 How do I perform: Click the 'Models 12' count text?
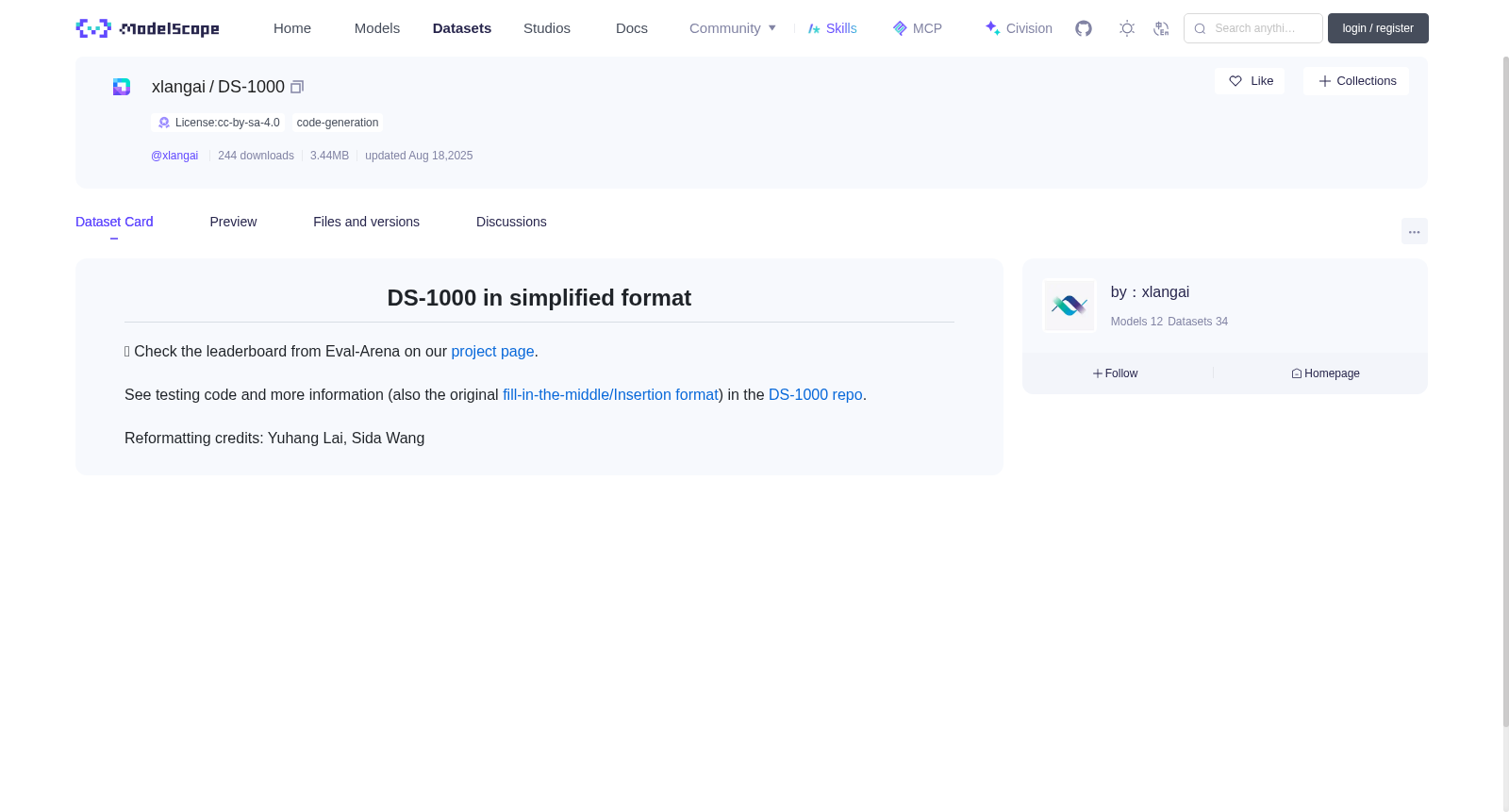(1136, 322)
